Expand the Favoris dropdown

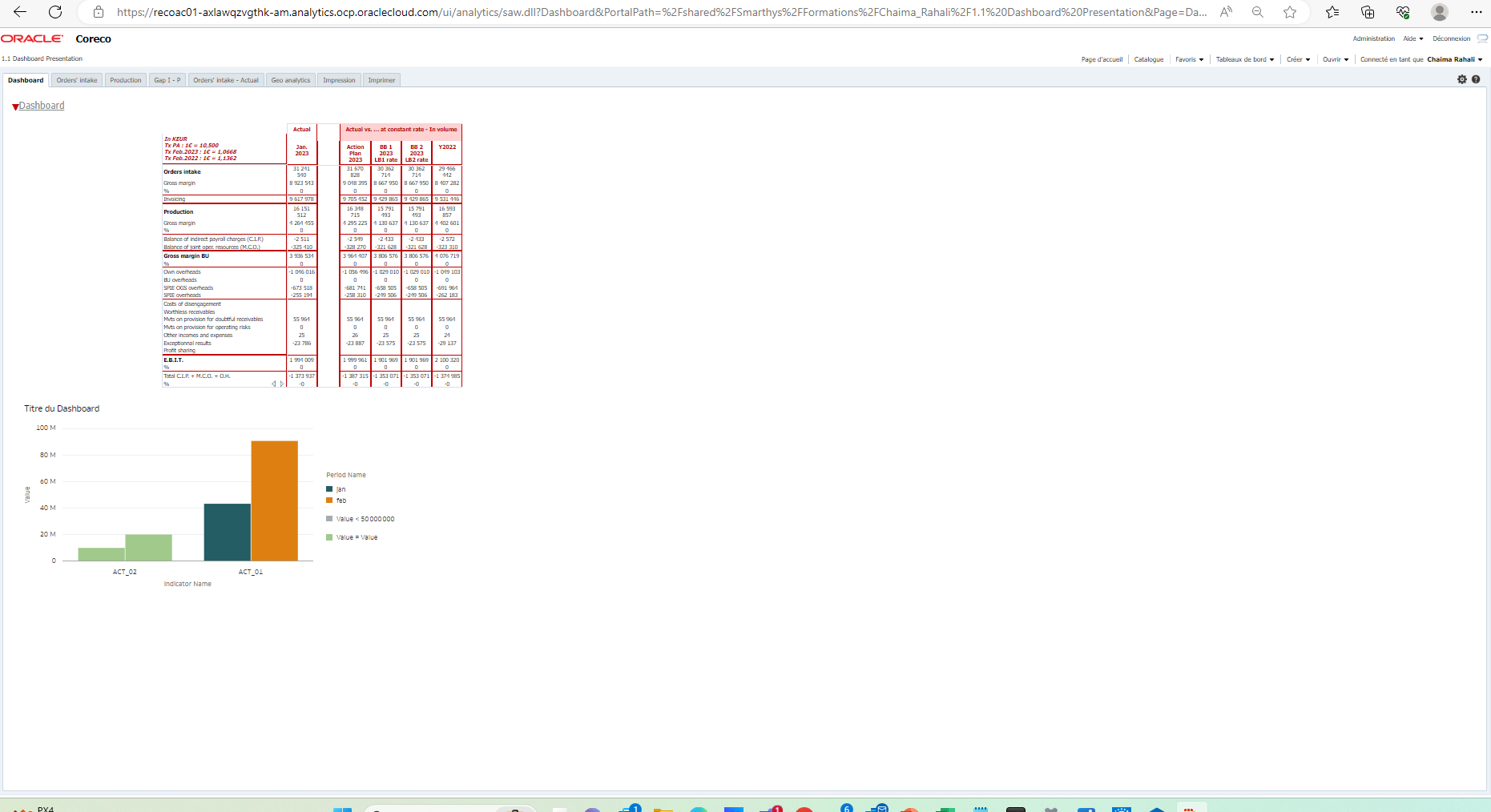pos(1189,59)
